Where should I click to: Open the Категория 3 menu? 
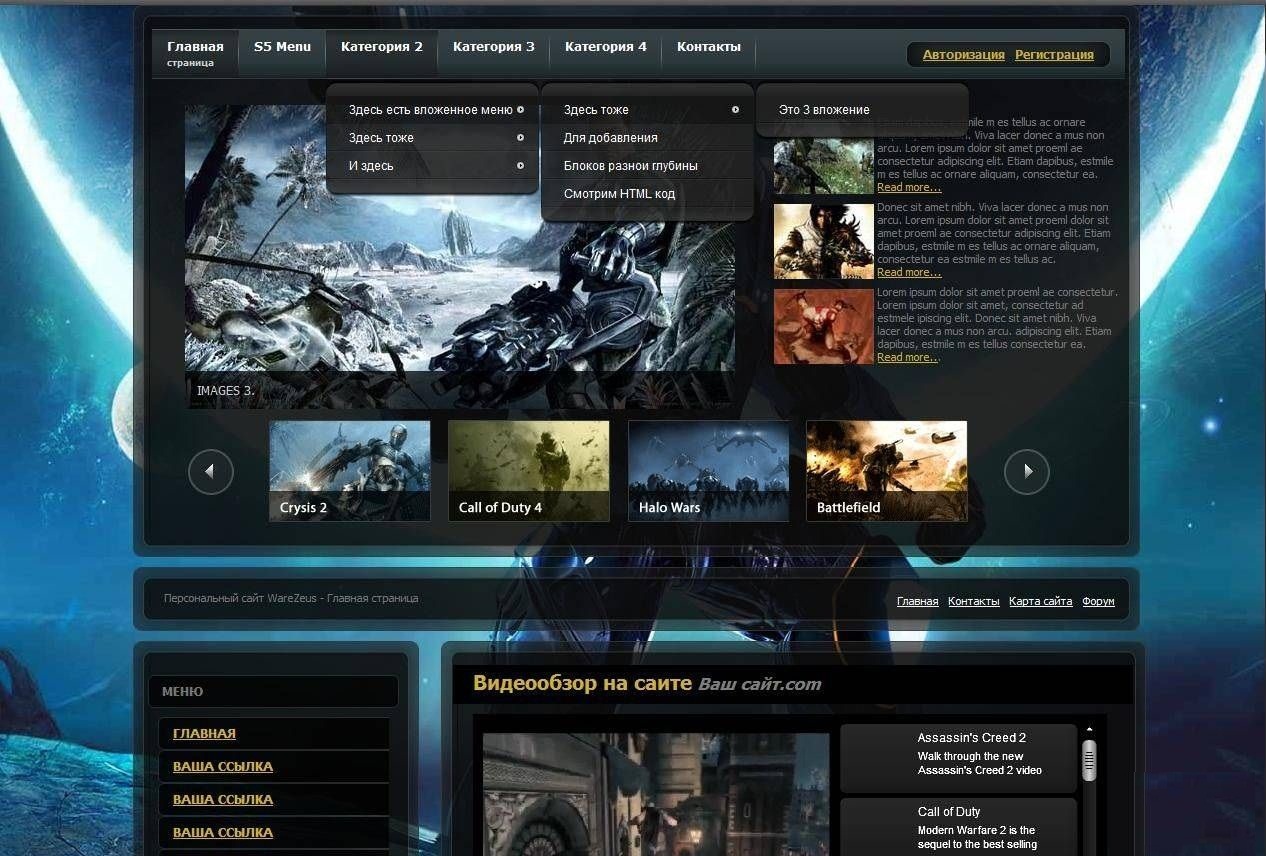click(x=494, y=47)
